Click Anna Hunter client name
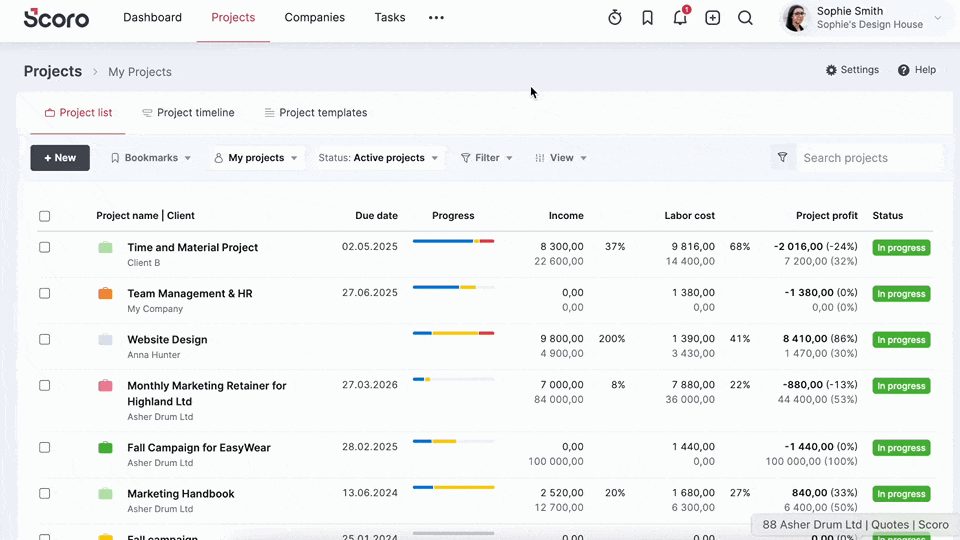This screenshot has width=960, height=540. (154, 354)
